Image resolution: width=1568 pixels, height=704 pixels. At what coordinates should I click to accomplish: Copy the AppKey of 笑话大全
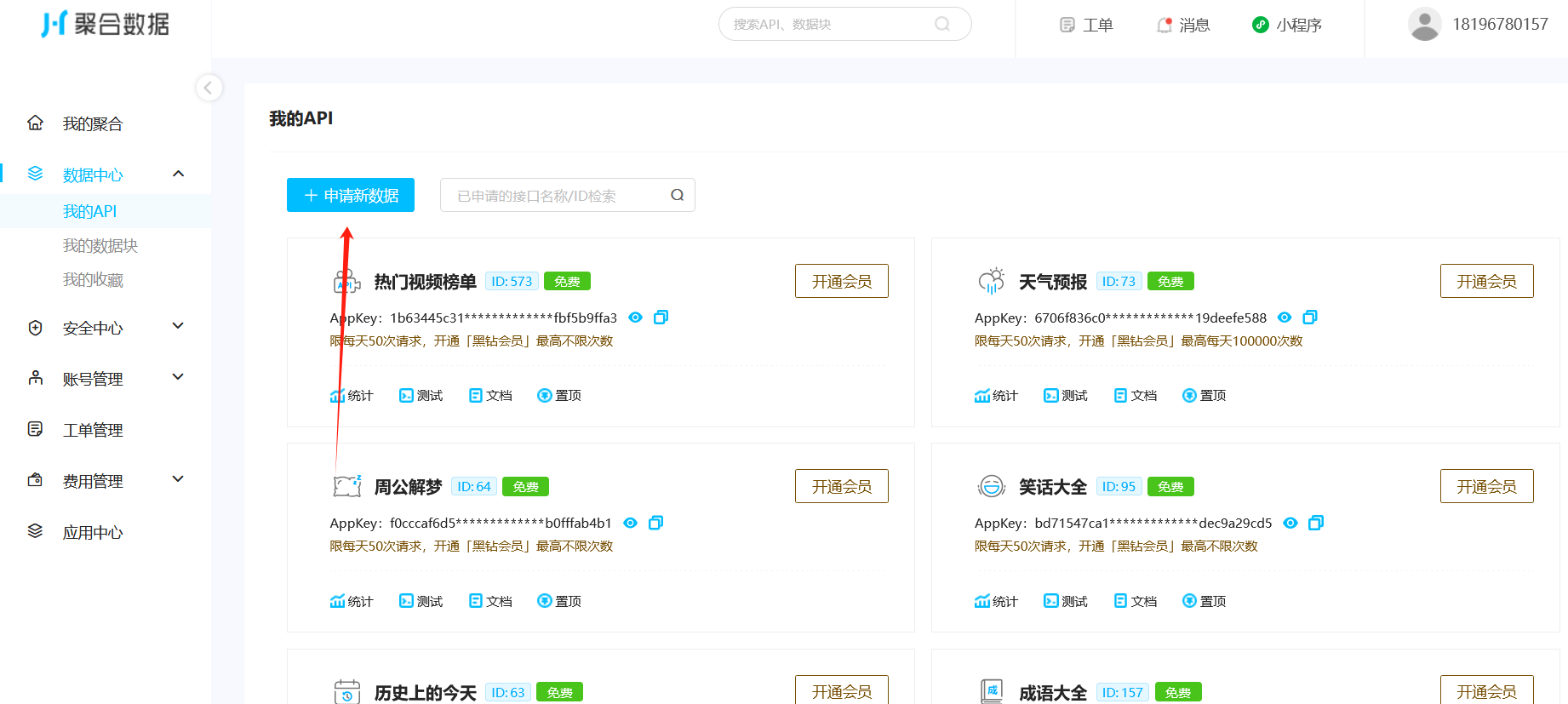tap(1316, 523)
